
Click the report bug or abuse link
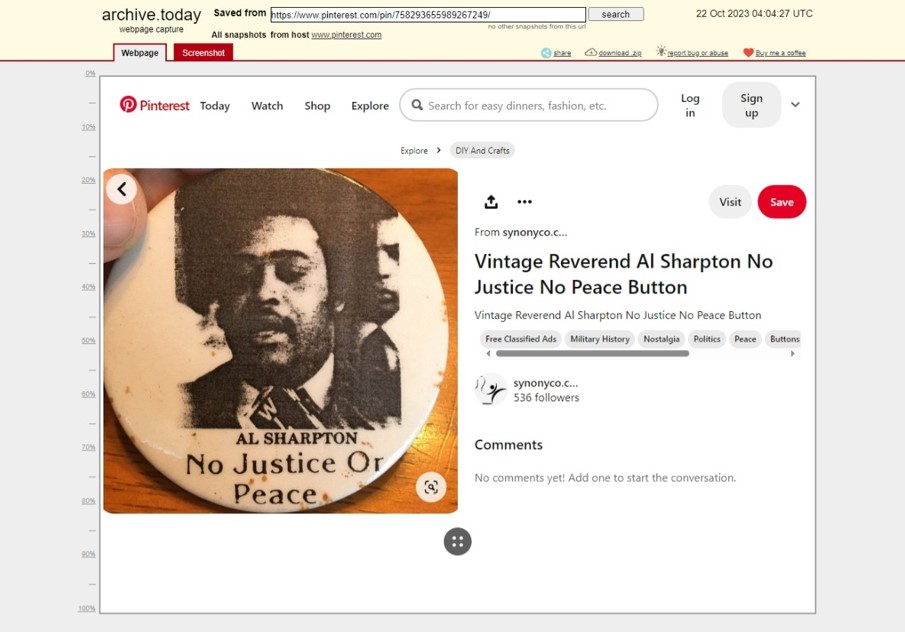click(698, 53)
